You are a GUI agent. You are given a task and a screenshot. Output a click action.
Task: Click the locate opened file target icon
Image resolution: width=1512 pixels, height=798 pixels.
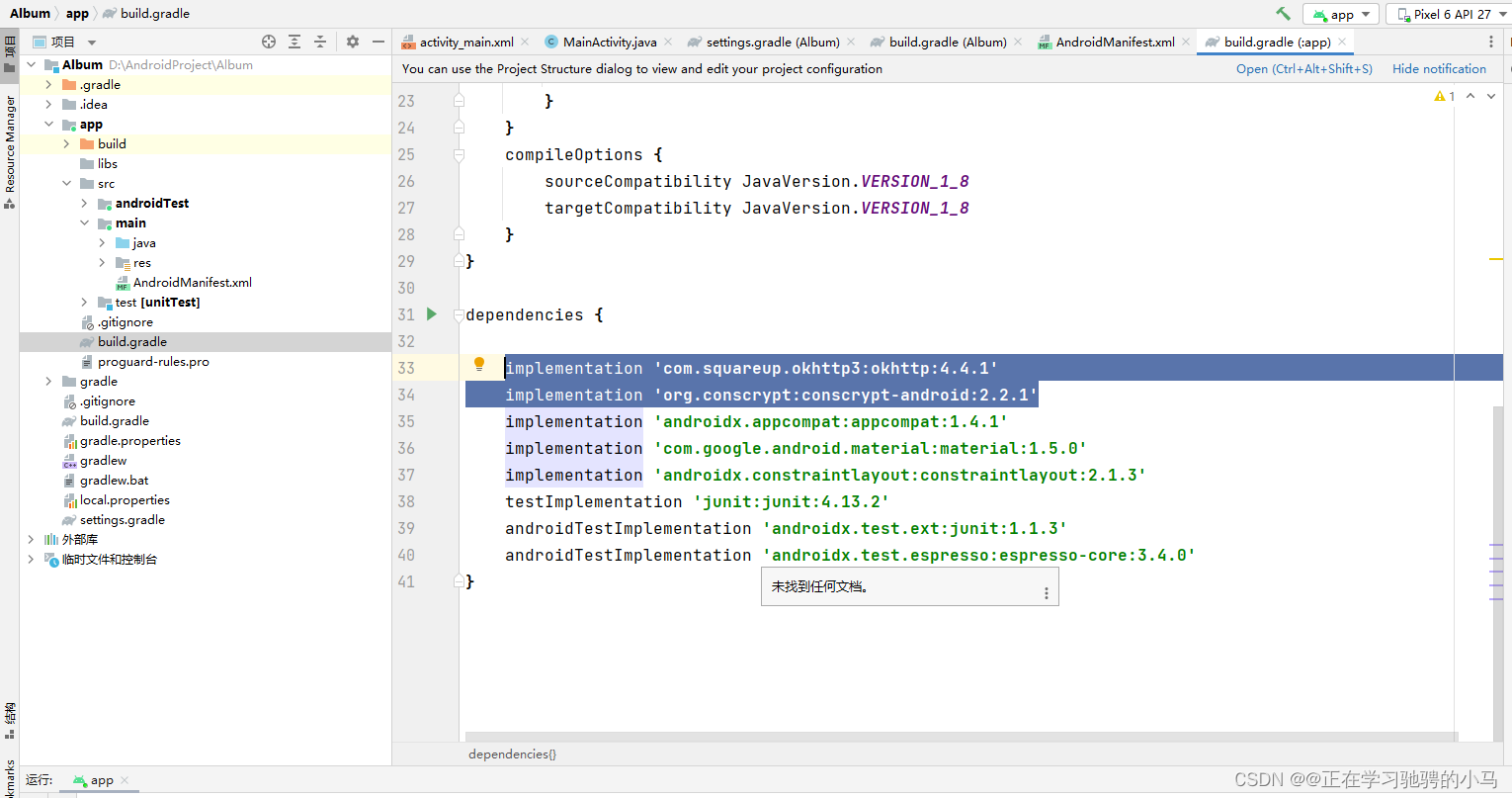[269, 42]
